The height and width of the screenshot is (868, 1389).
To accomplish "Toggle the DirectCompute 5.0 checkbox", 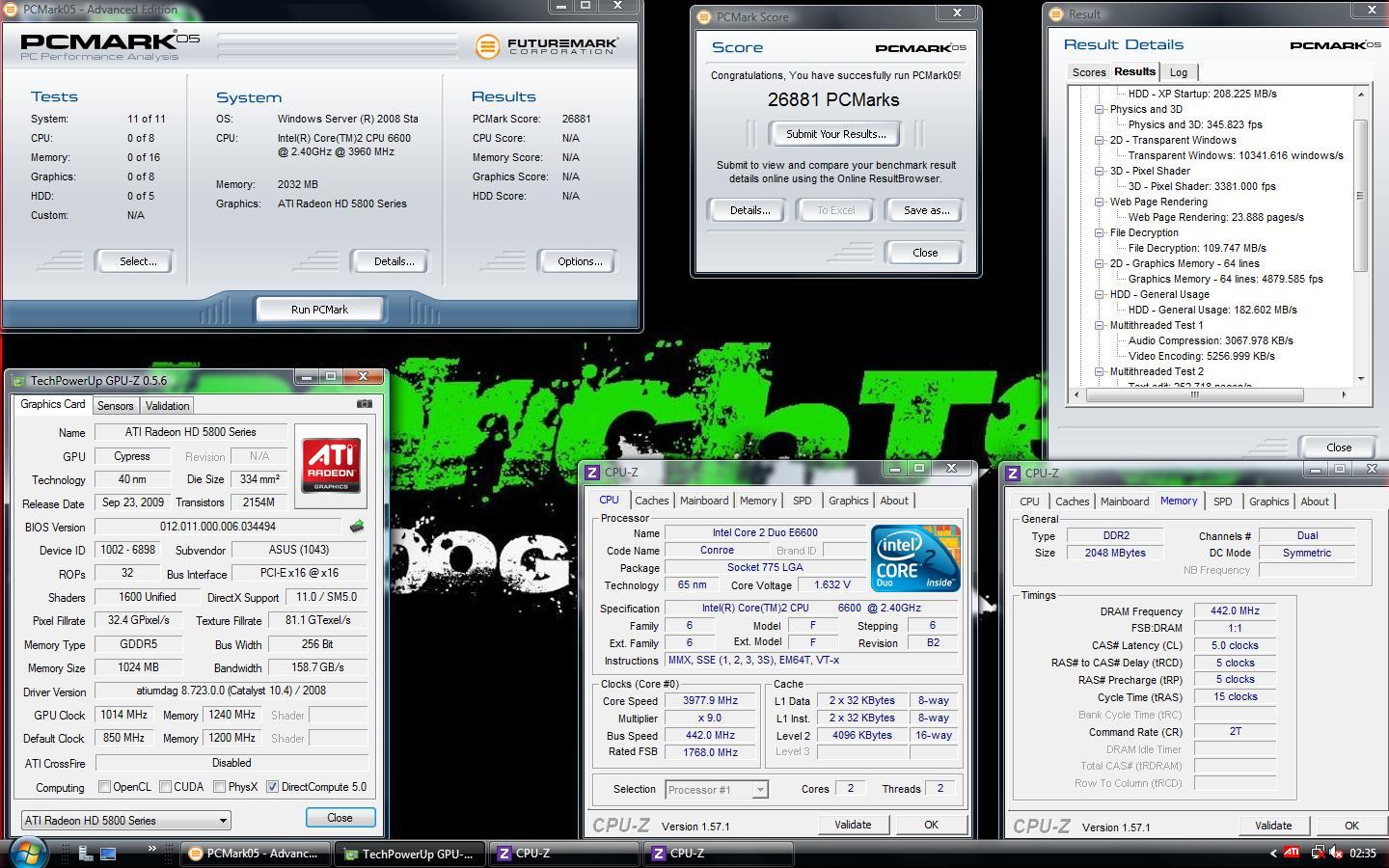I will pos(272,787).
